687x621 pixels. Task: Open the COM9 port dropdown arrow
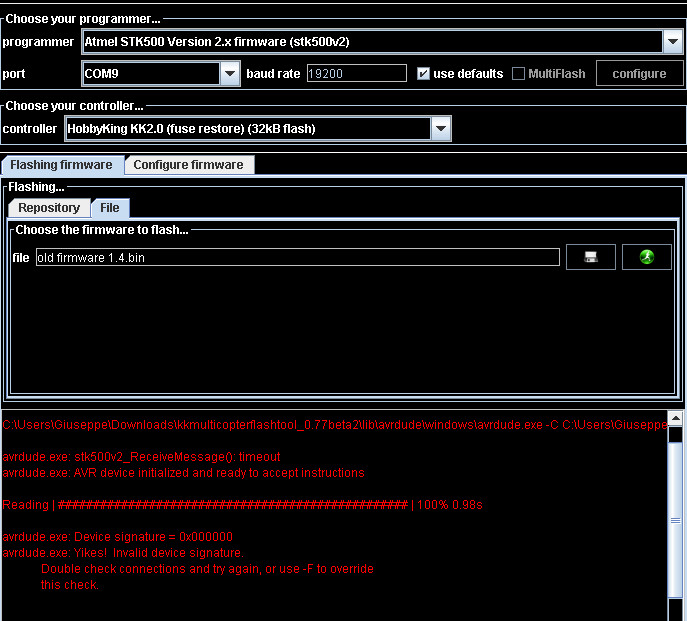230,74
